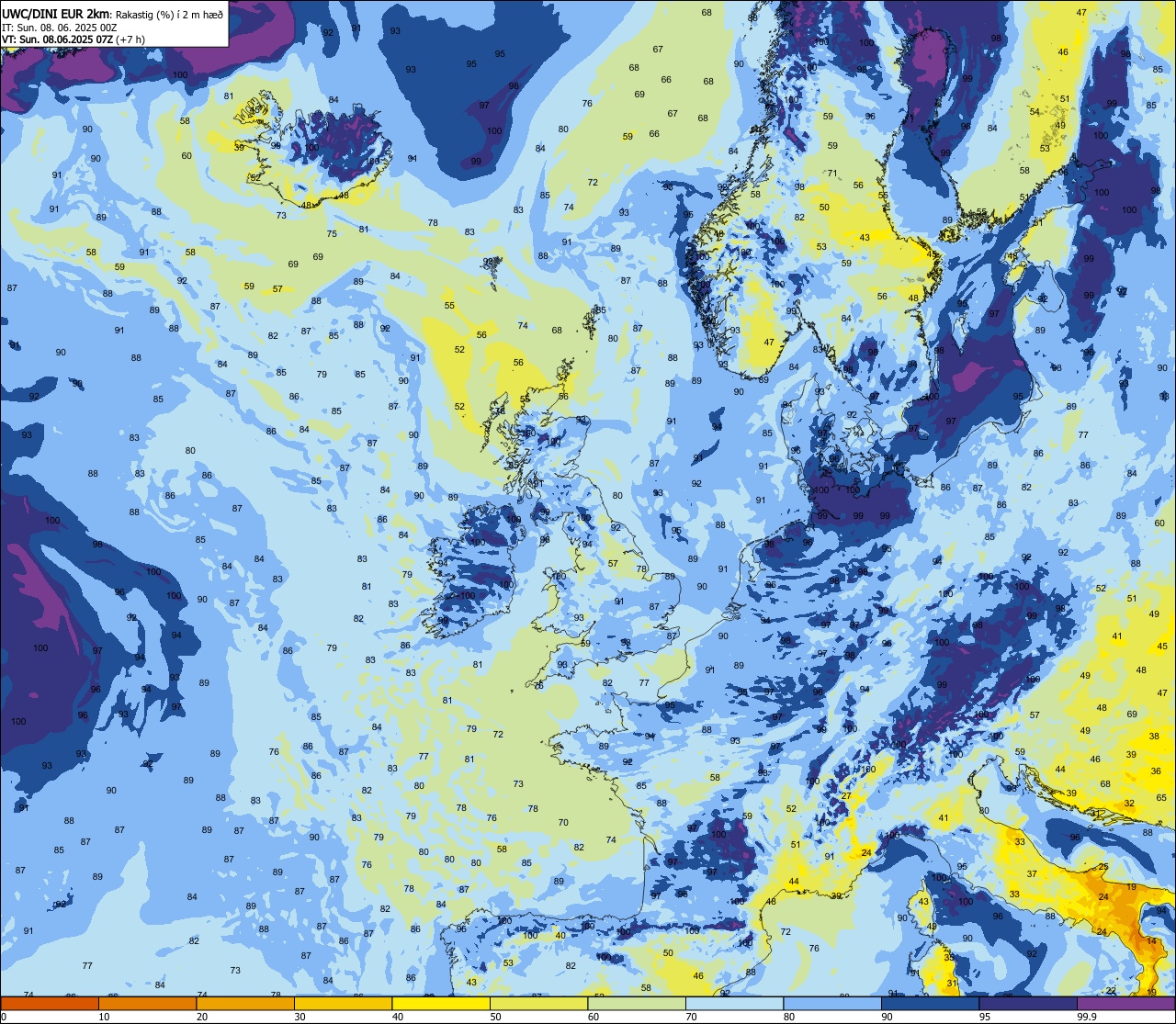Click the light green 60–70 legend swatch
1176x1024 pixels.
(x=637, y=1004)
